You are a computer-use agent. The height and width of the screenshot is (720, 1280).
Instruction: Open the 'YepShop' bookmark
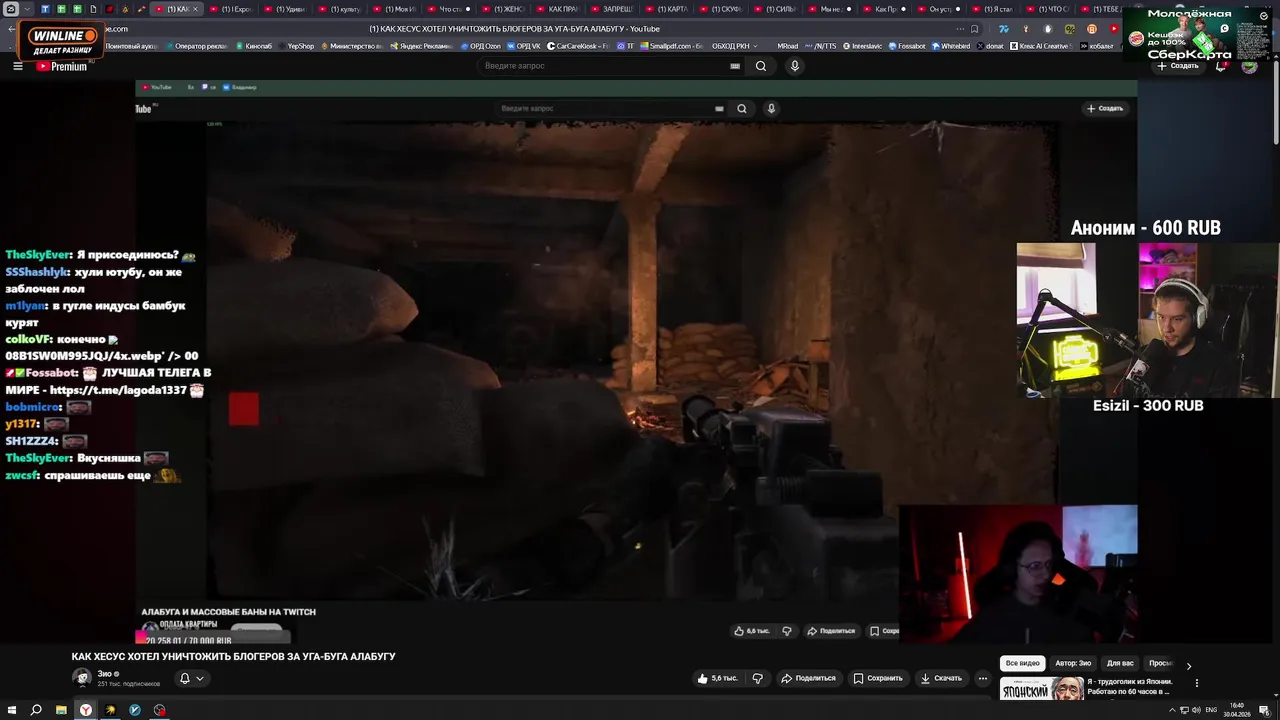297,46
